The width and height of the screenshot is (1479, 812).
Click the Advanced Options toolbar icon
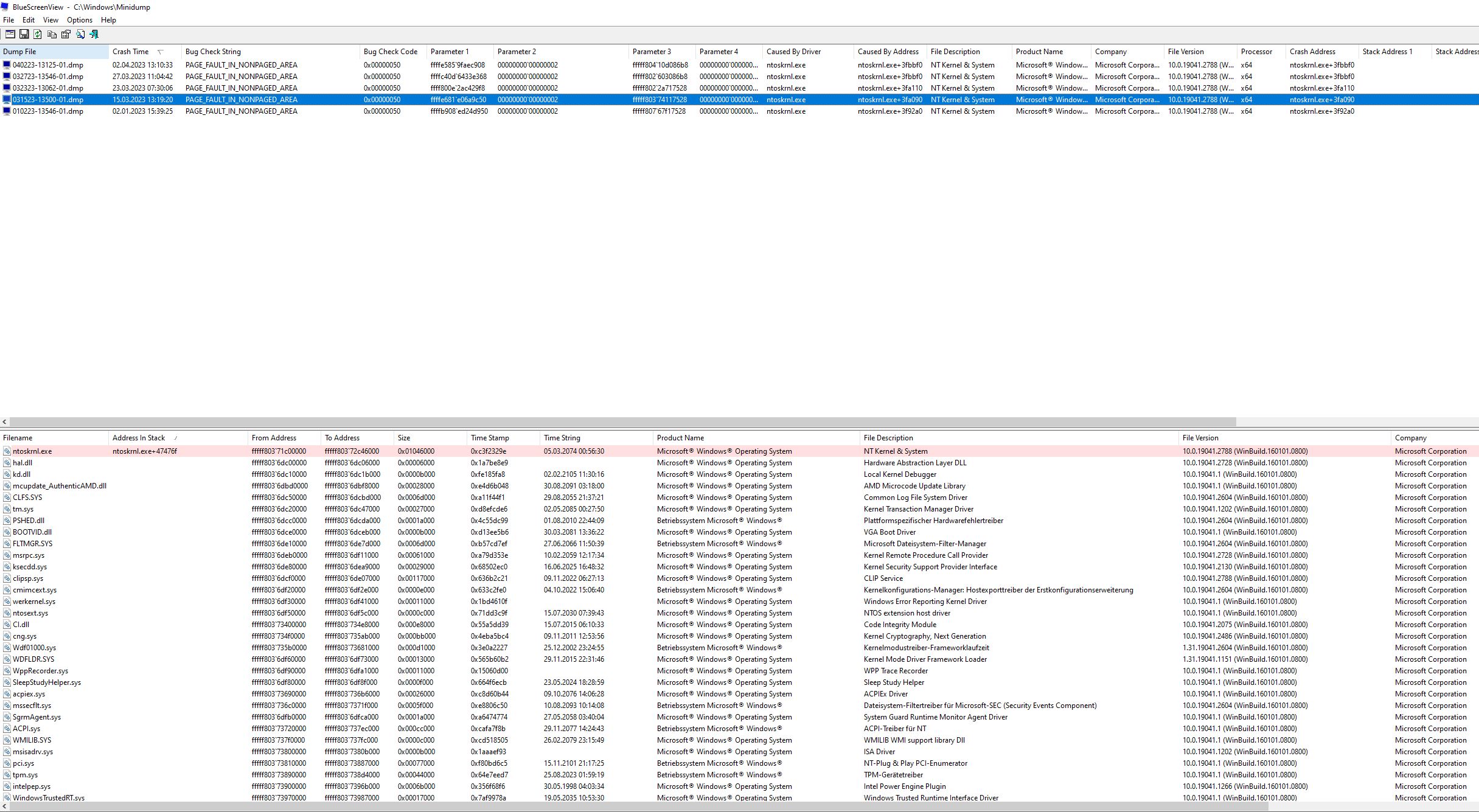tap(10, 35)
